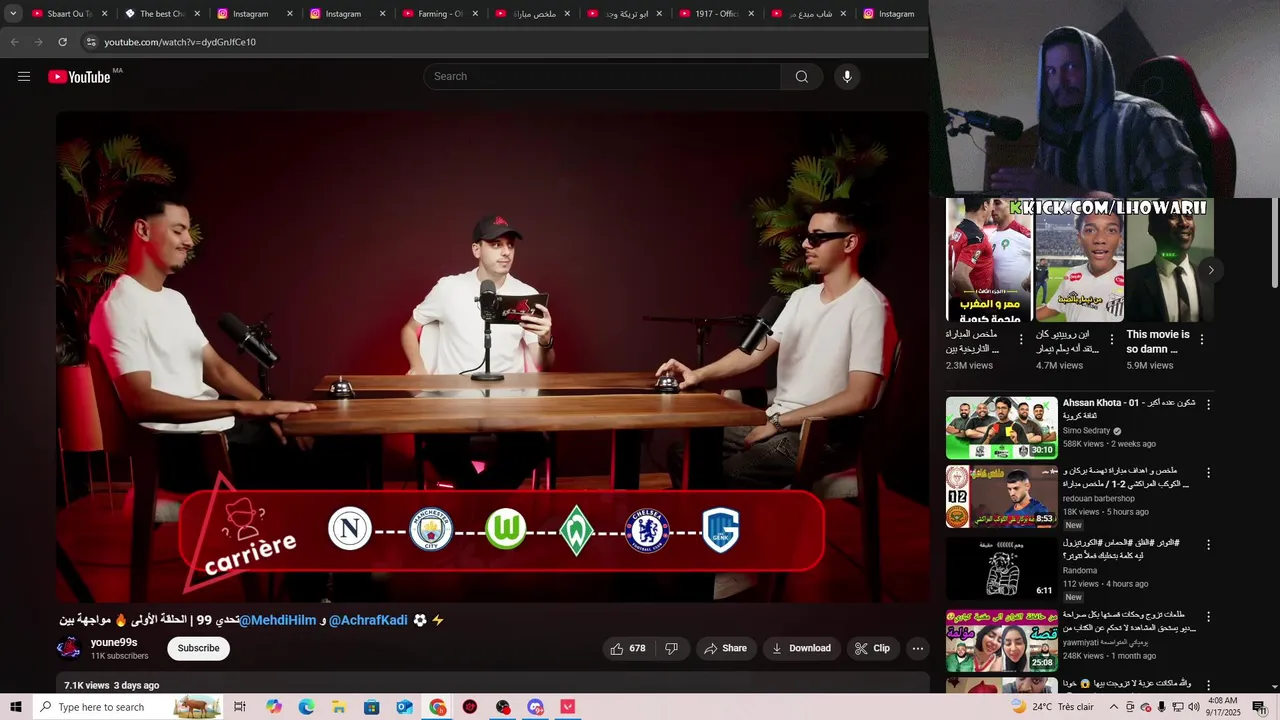Go back in browser history
Screen dimensions: 1280x720
(14, 42)
